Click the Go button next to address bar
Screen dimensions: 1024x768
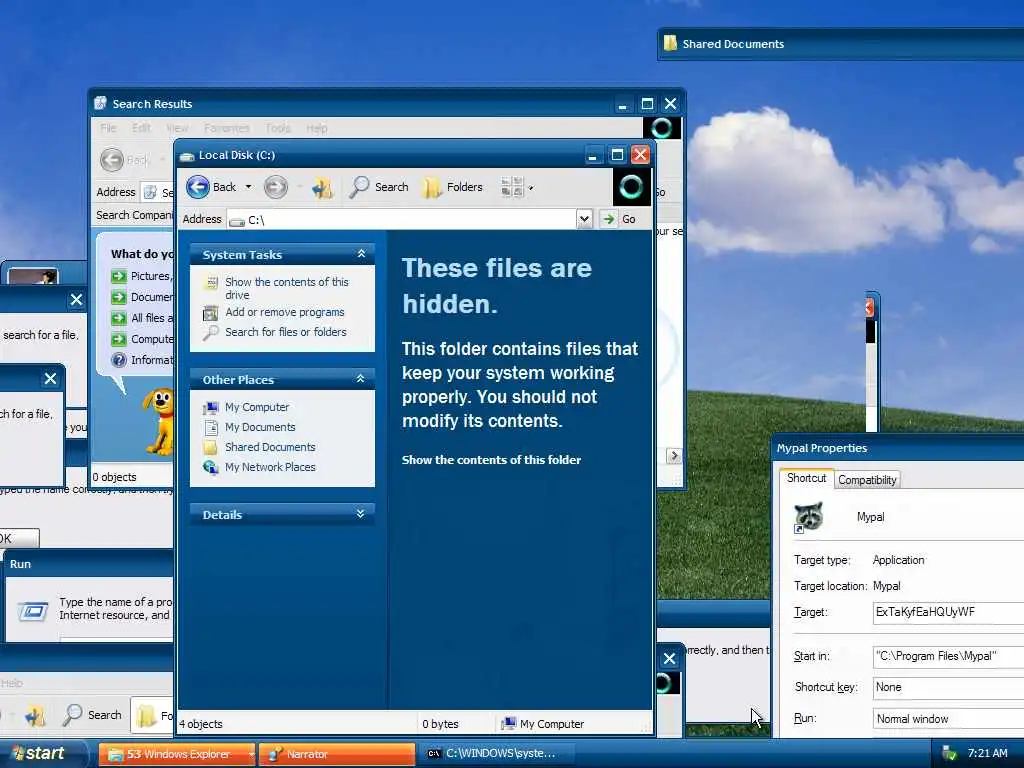pos(618,219)
